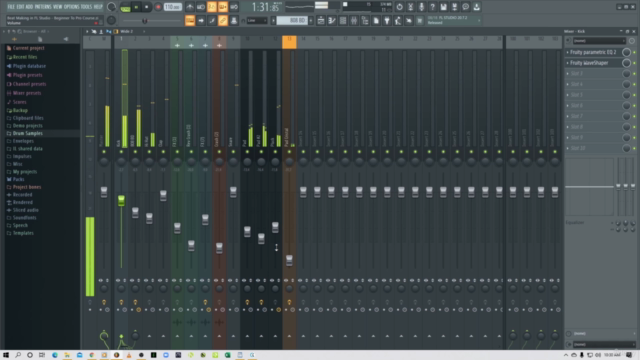Click the stamp icon beside the link icon
Viewport: 640px width, 360px height.
coord(234,20)
